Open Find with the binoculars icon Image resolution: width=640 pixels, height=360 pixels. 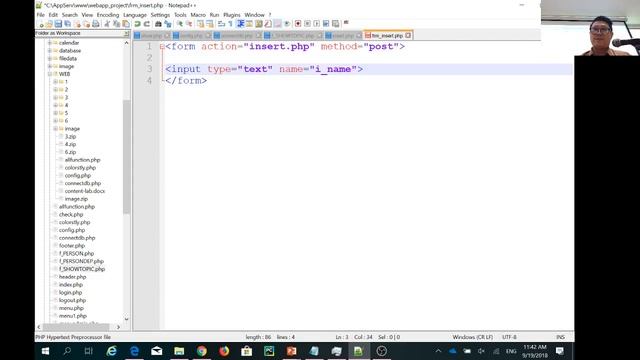[x=158, y=24]
